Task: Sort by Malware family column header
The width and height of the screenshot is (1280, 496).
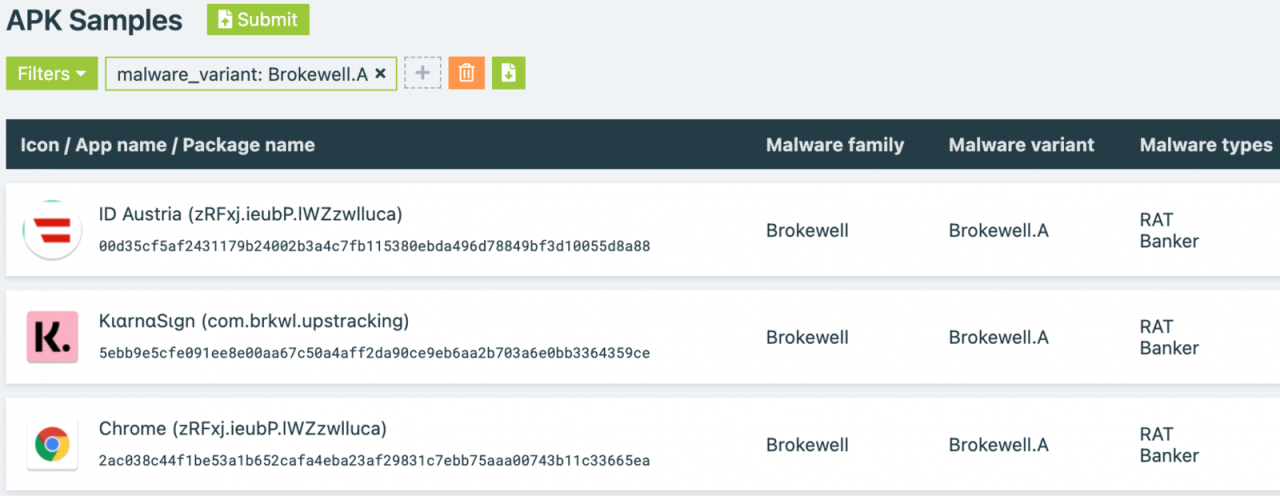Action: [x=835, y=145]
